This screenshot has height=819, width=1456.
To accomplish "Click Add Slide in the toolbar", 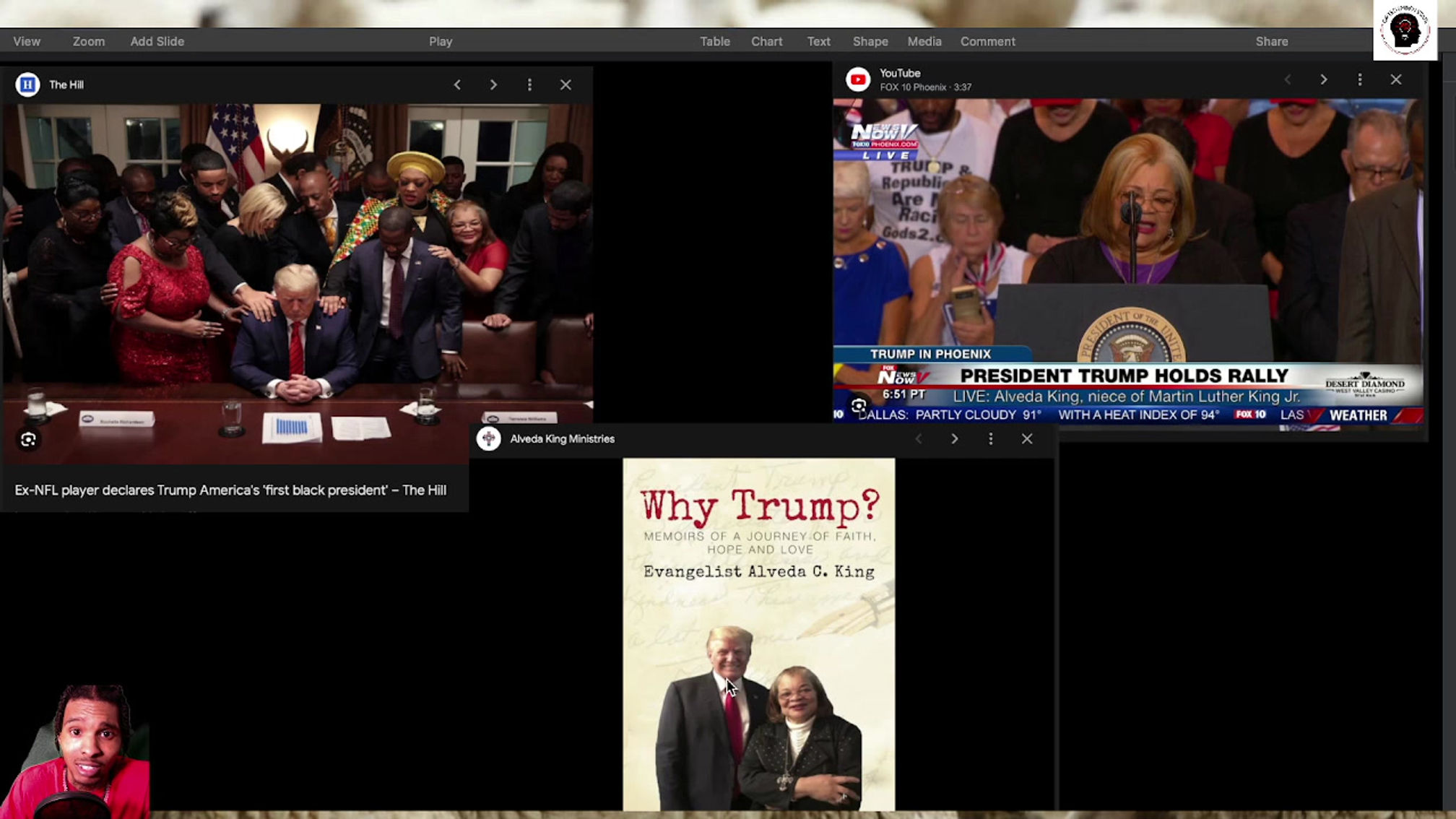I will click(x=157, y=42).
